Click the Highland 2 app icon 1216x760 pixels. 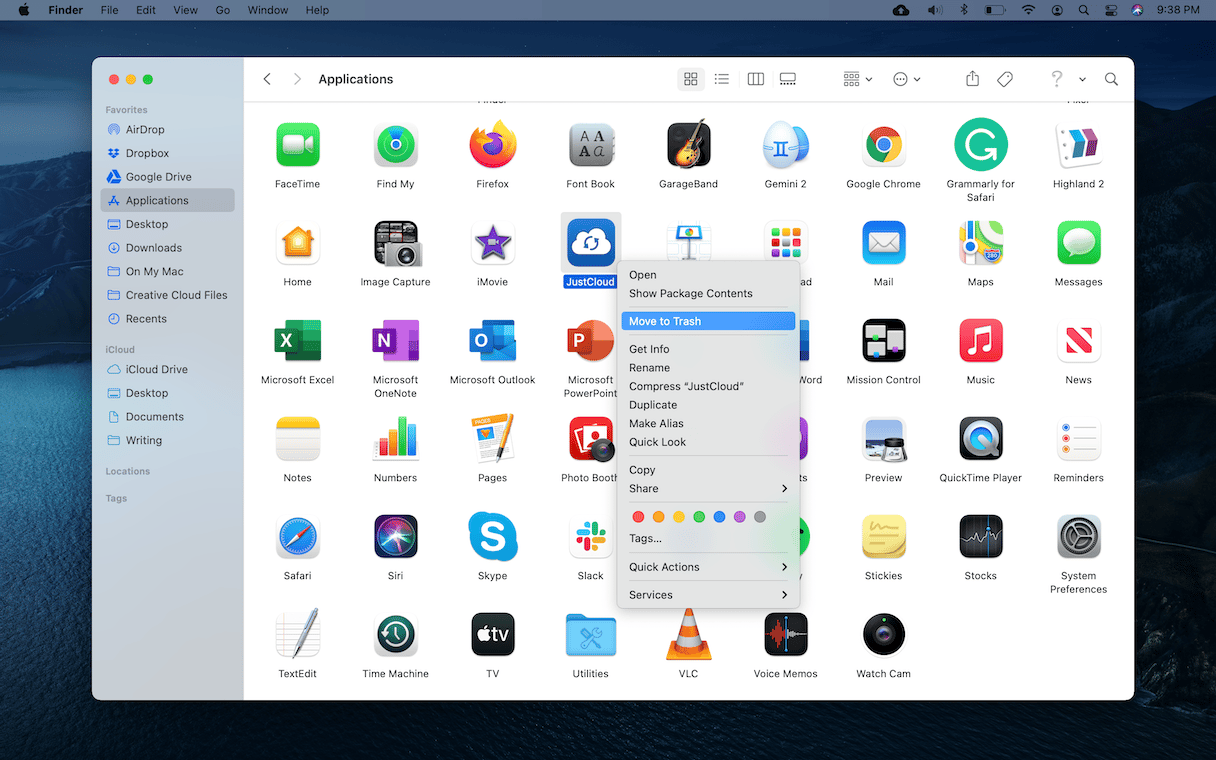pyautogui.click(x=1078, y=146)
